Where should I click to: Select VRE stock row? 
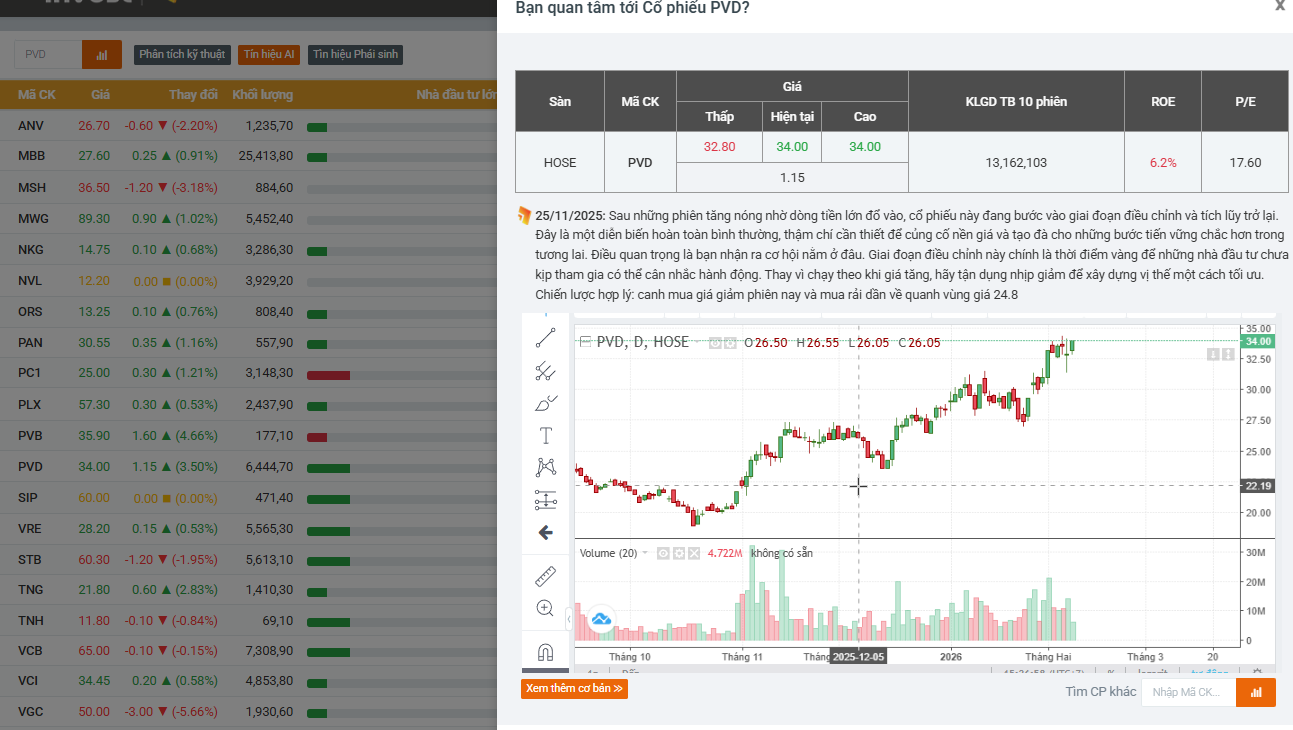pos(248,529)
